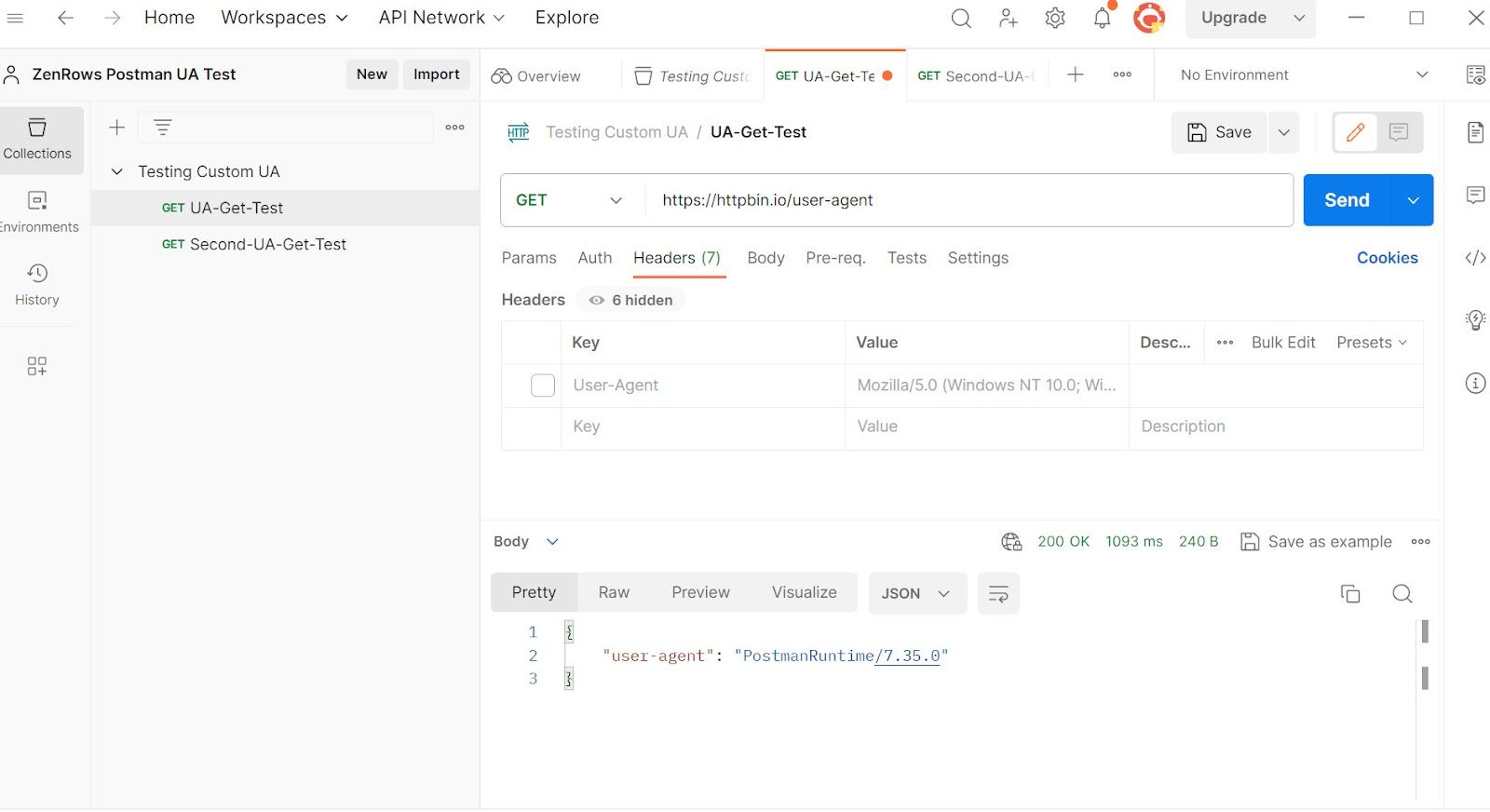This screenshot has width=1490, height=812.
Task: Open headers table three-dot options
Action: tap(1225, 343)
